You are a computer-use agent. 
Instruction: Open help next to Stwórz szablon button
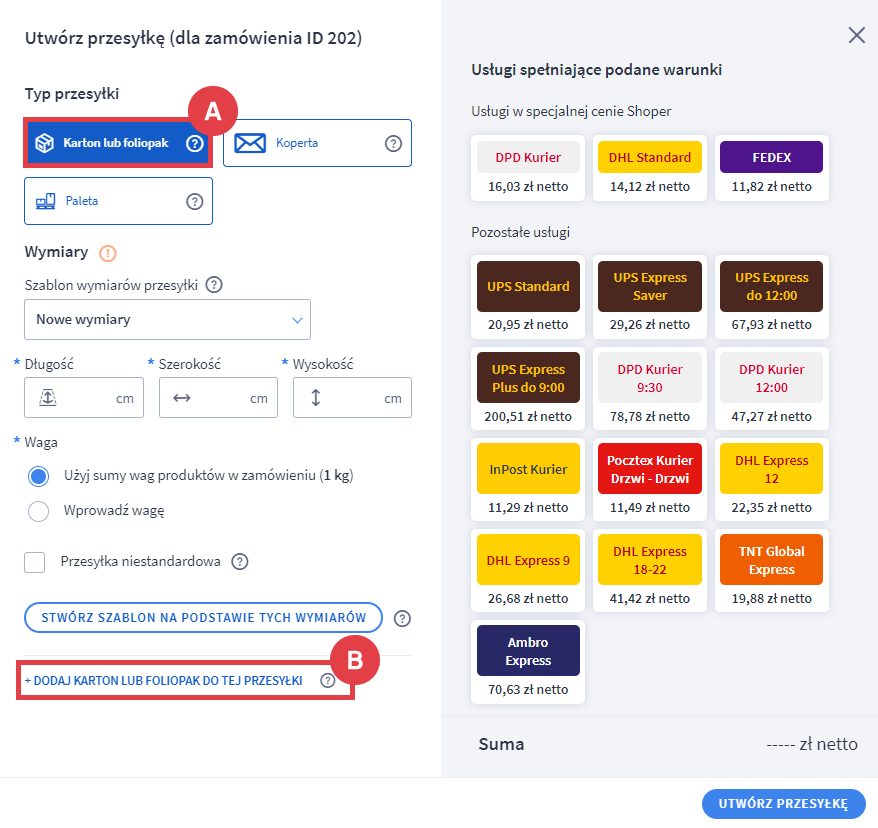(402, 619)
